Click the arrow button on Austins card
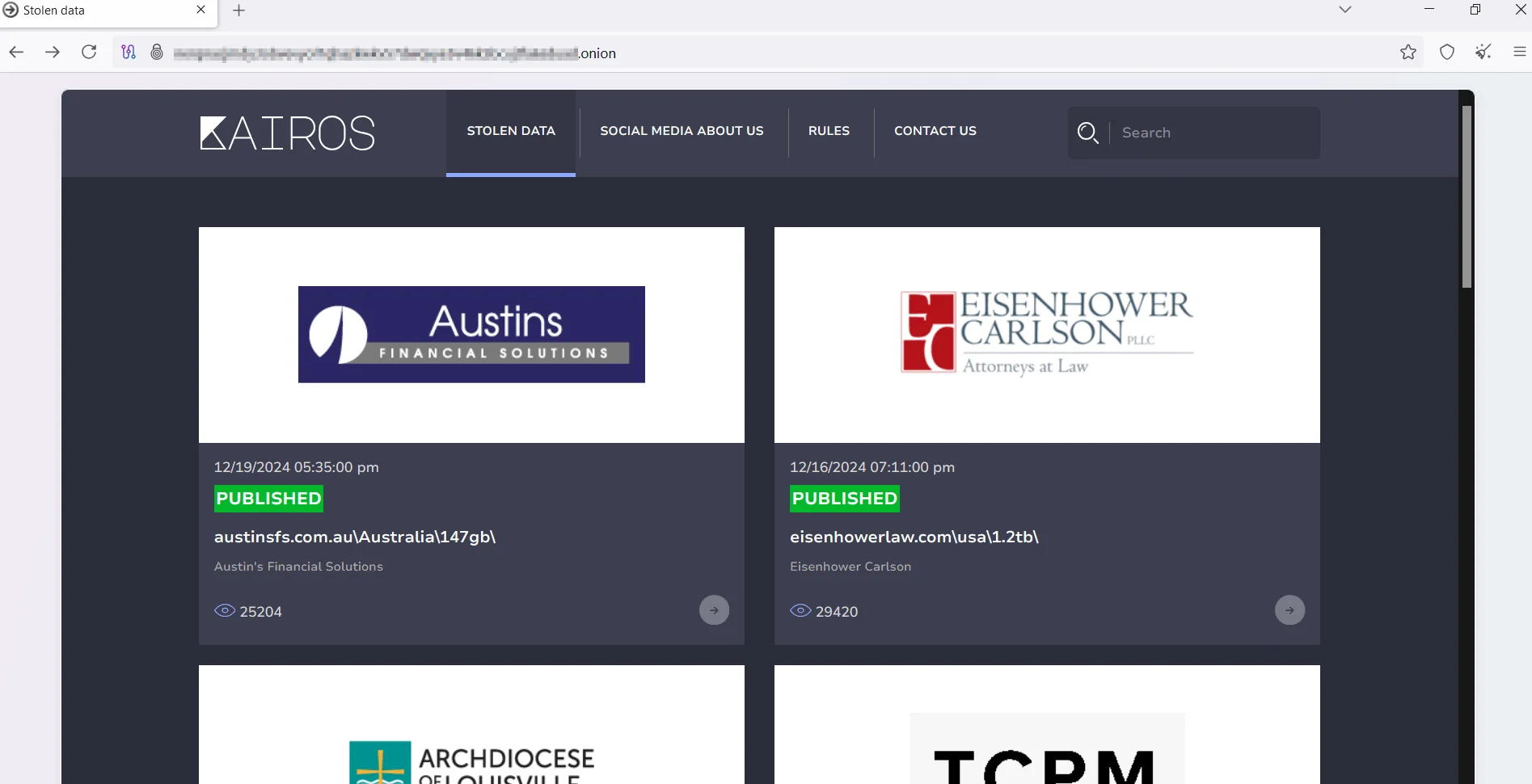 [x=714, y=610]
